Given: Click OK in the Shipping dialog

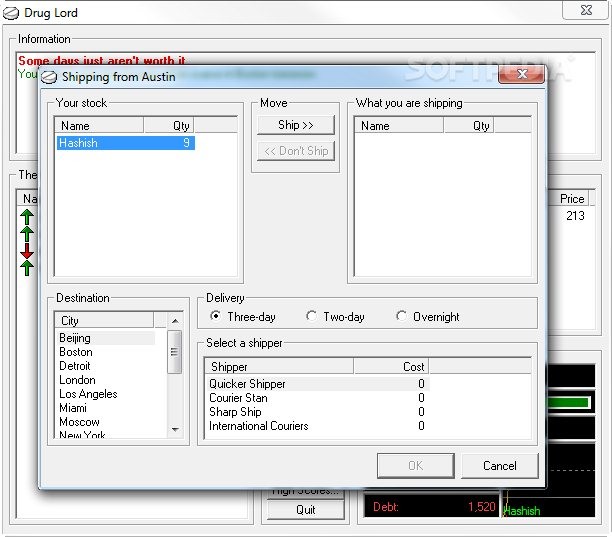Looking at the screenshot, I should click(x=416, y=466).
